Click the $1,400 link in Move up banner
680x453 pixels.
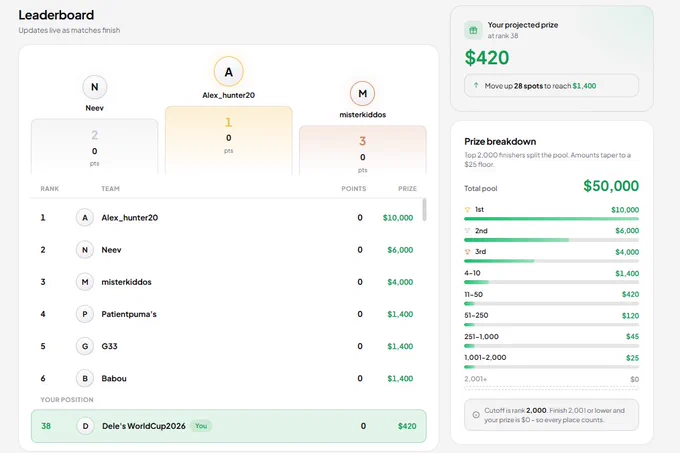584,86
